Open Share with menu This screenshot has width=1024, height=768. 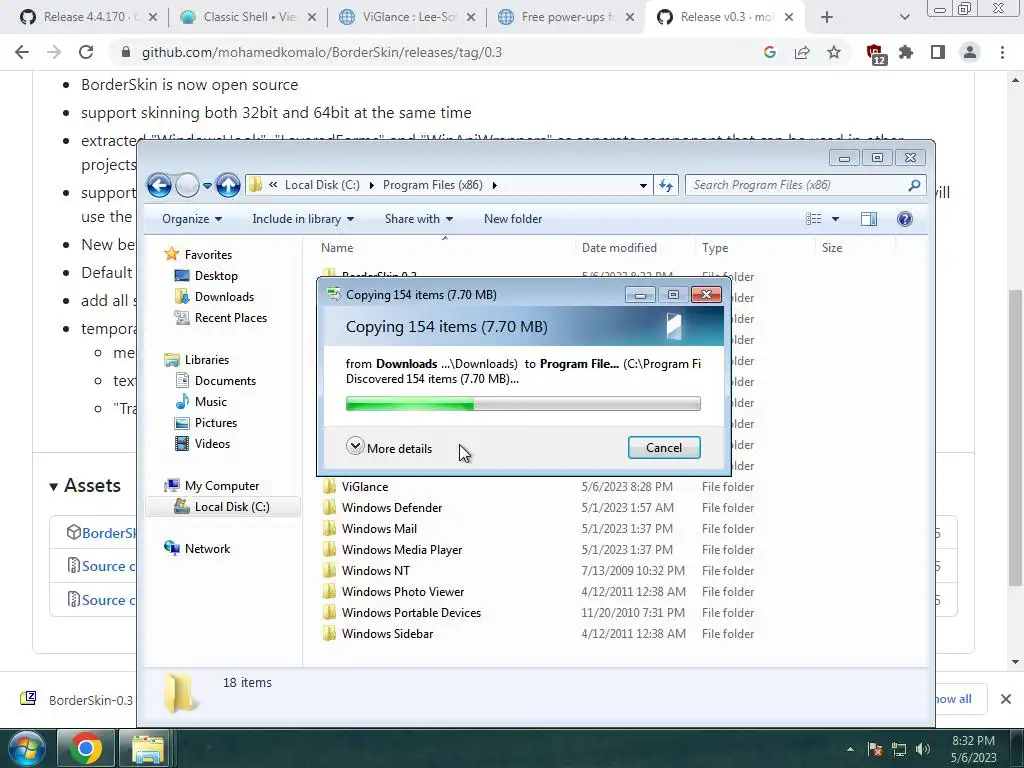tap(419, 219)
